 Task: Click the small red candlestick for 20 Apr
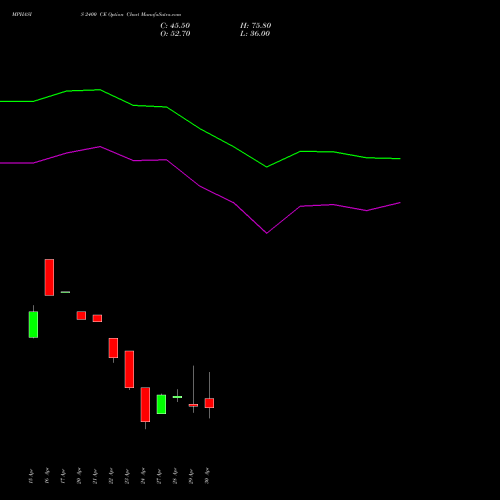81,315
